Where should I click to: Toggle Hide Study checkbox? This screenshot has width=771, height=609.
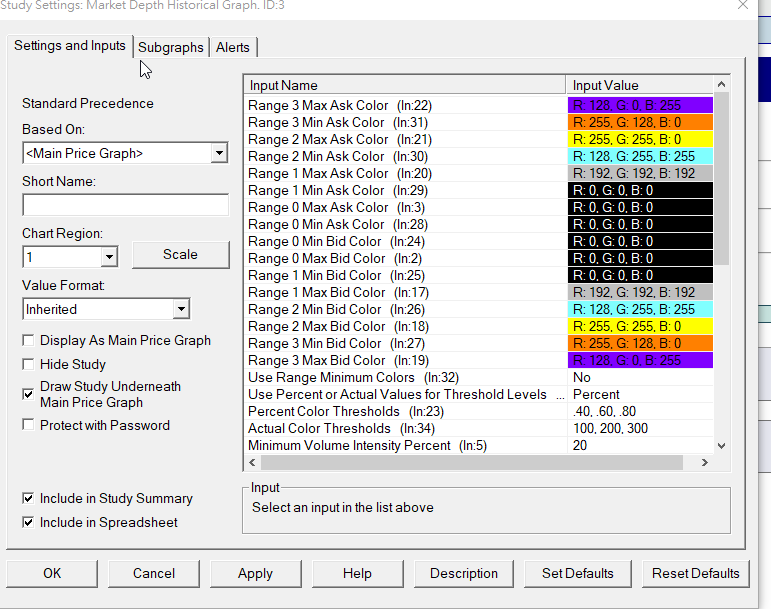pyautogui.click(x=28, y=365)
